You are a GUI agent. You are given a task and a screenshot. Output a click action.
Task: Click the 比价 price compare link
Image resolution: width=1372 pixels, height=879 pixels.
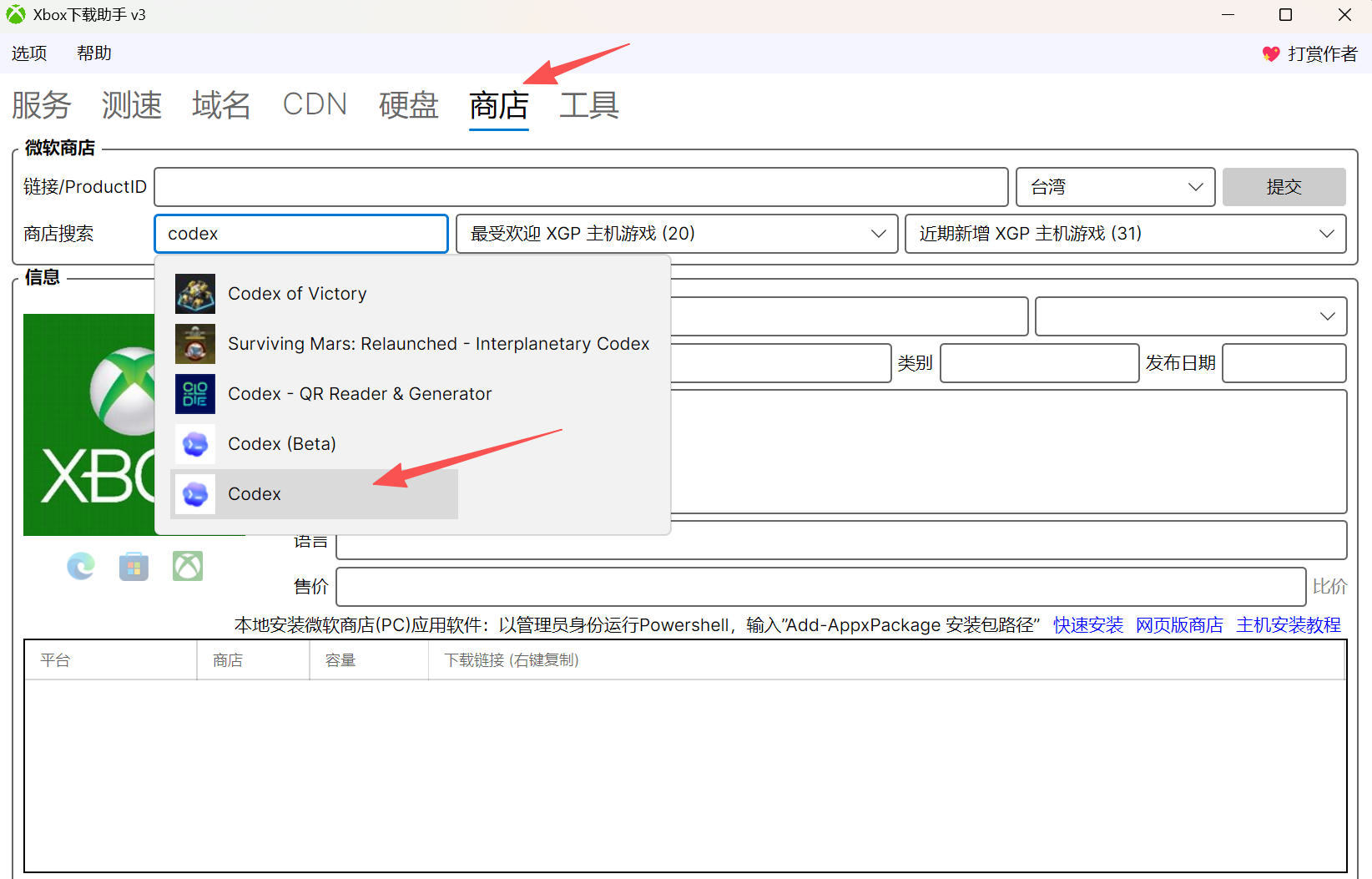(1329, 587)
